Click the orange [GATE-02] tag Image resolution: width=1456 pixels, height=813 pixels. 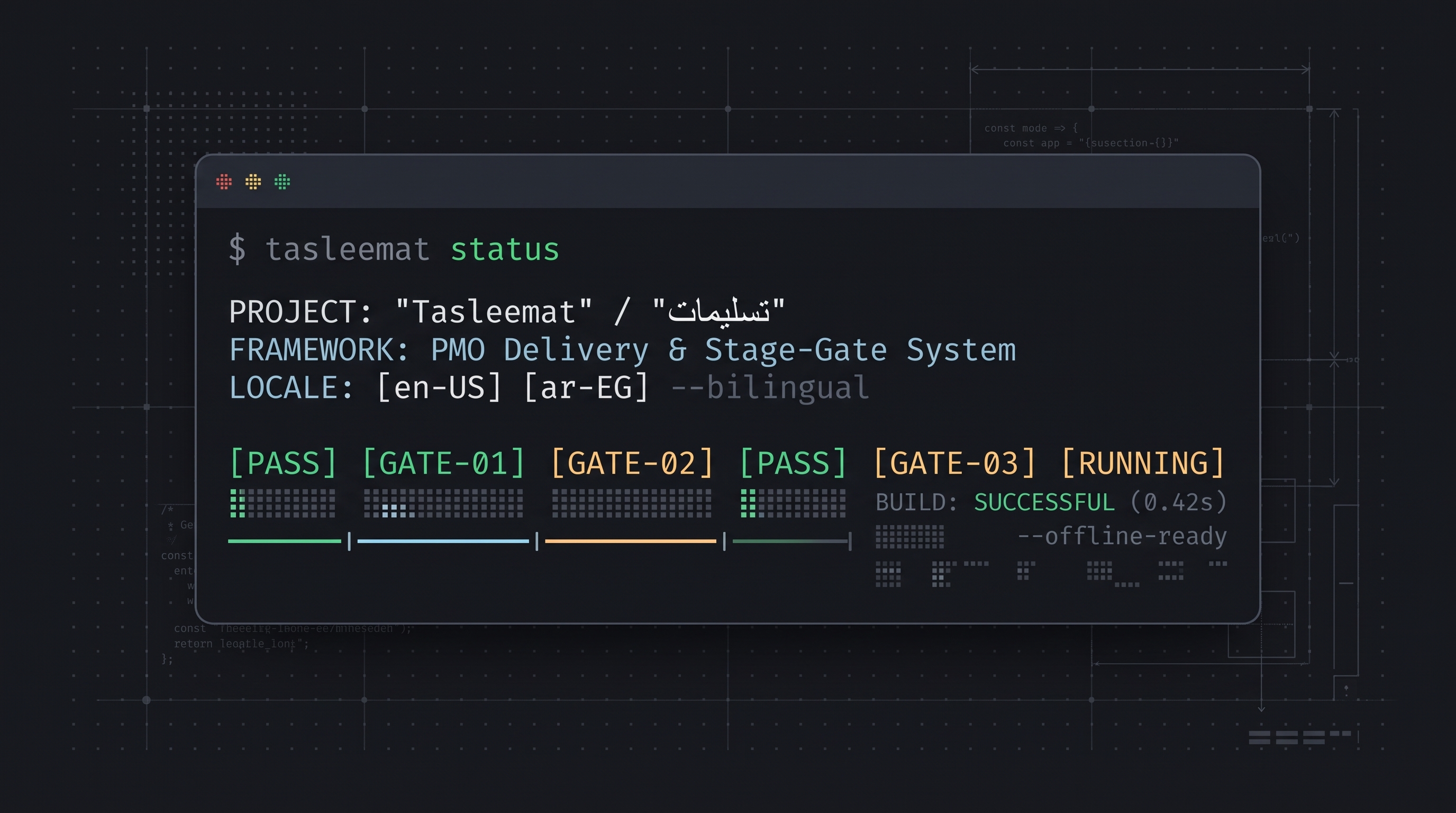click(x=632, y=463)
